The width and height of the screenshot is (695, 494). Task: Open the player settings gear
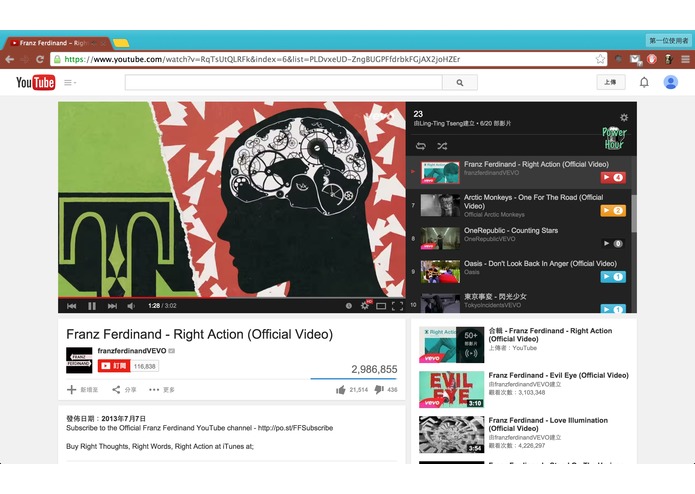point(365,306)
